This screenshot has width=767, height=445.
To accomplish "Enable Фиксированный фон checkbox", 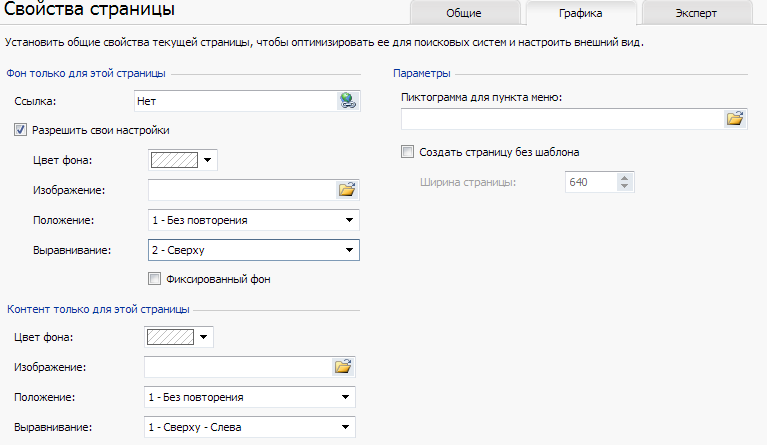I will (154, 279).
